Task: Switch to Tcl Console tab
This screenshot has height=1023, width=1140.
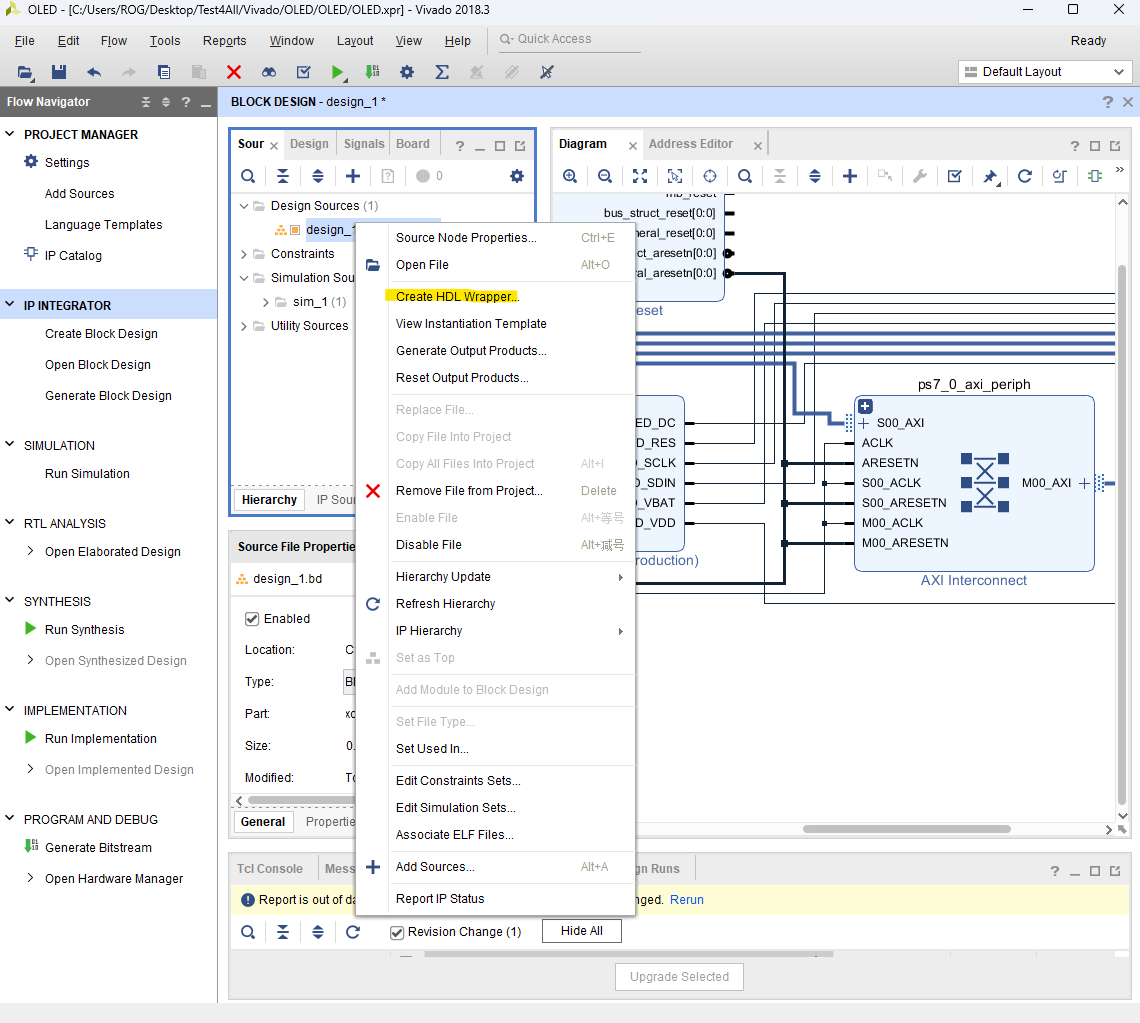Action: [x=270, y=869]
